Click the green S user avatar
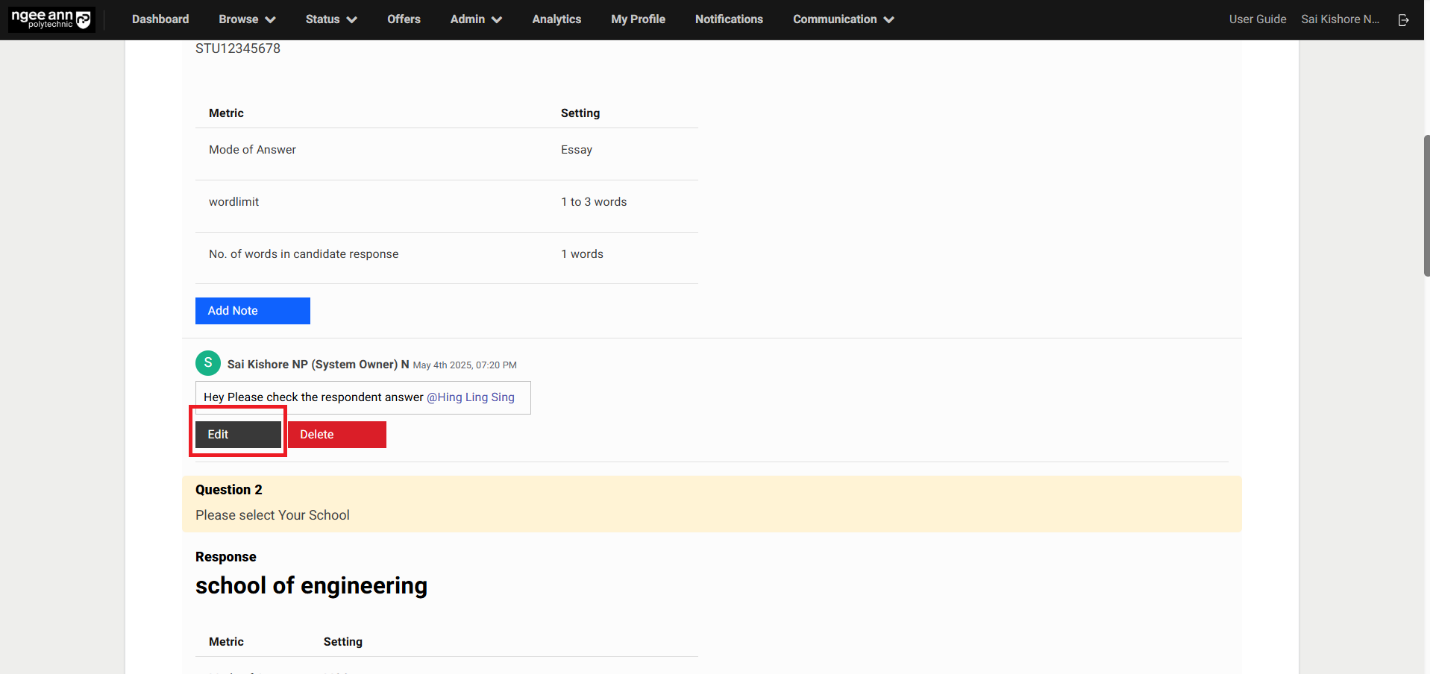1430x674 pixels. pyautogui.click(x=207, y=364)
